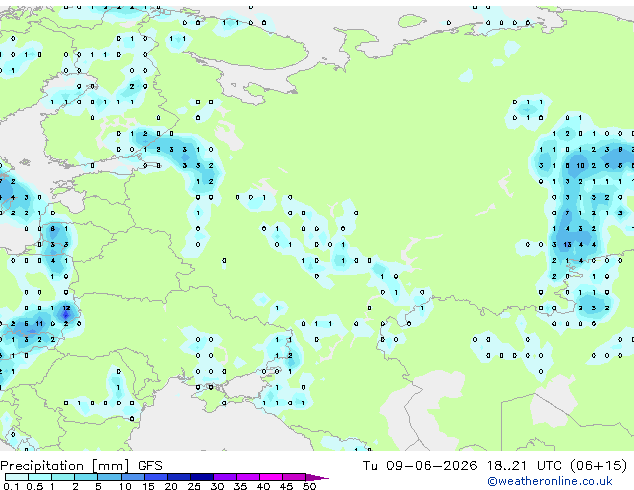Click the '(06+15)' forecast run text
This screenshot has height=490, width=634.
point(598,466)
